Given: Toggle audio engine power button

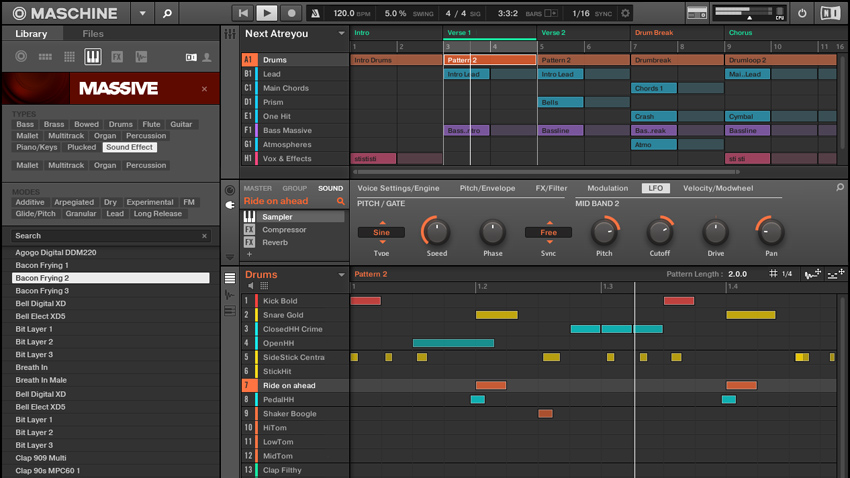Looking at the screenshot, I should click(802, 13).
